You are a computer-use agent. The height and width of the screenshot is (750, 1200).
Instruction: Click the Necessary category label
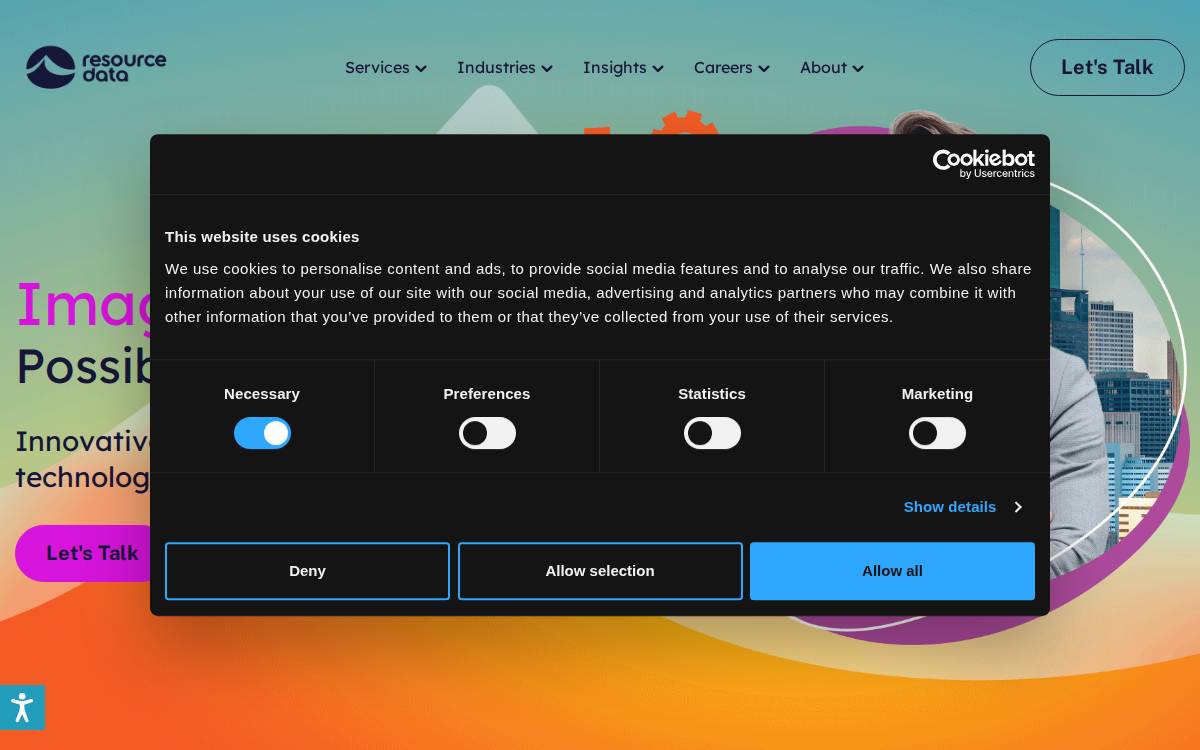(x=262, y=394)
